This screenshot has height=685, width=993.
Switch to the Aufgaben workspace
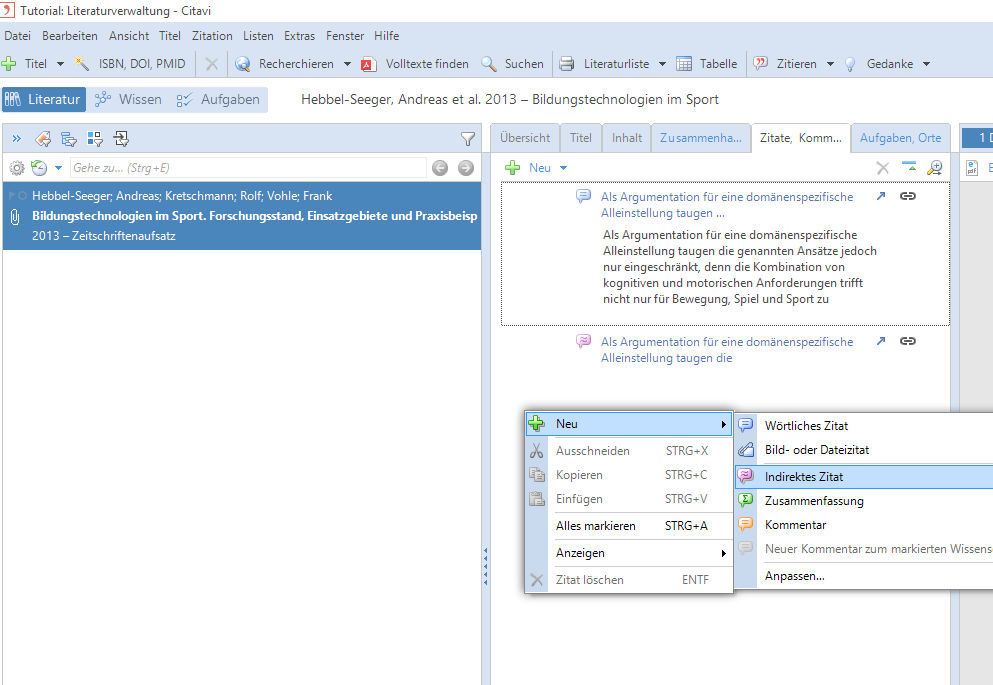coord(218,99)
